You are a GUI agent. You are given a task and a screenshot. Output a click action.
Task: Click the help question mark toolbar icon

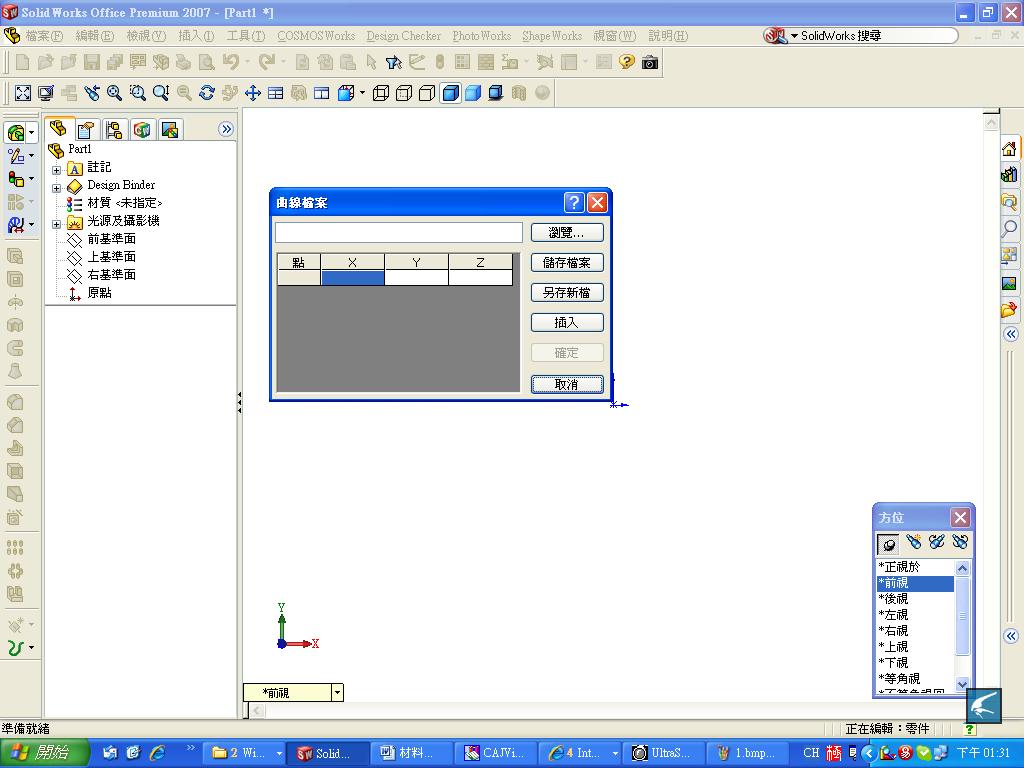(627, 62)
